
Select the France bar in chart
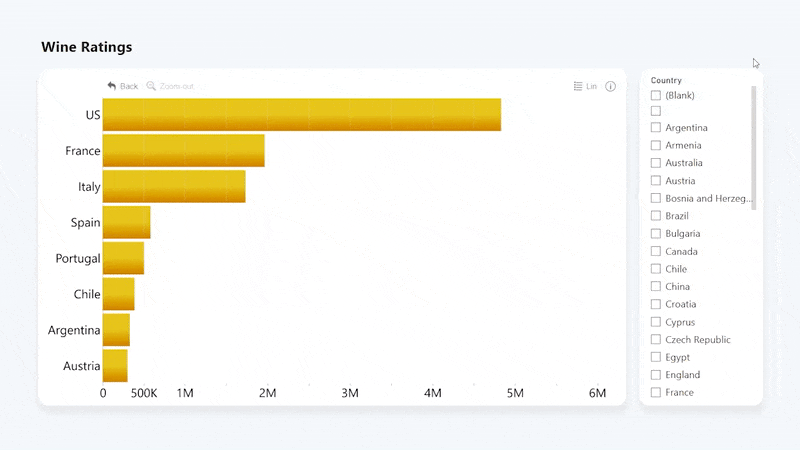coord(183,151)
